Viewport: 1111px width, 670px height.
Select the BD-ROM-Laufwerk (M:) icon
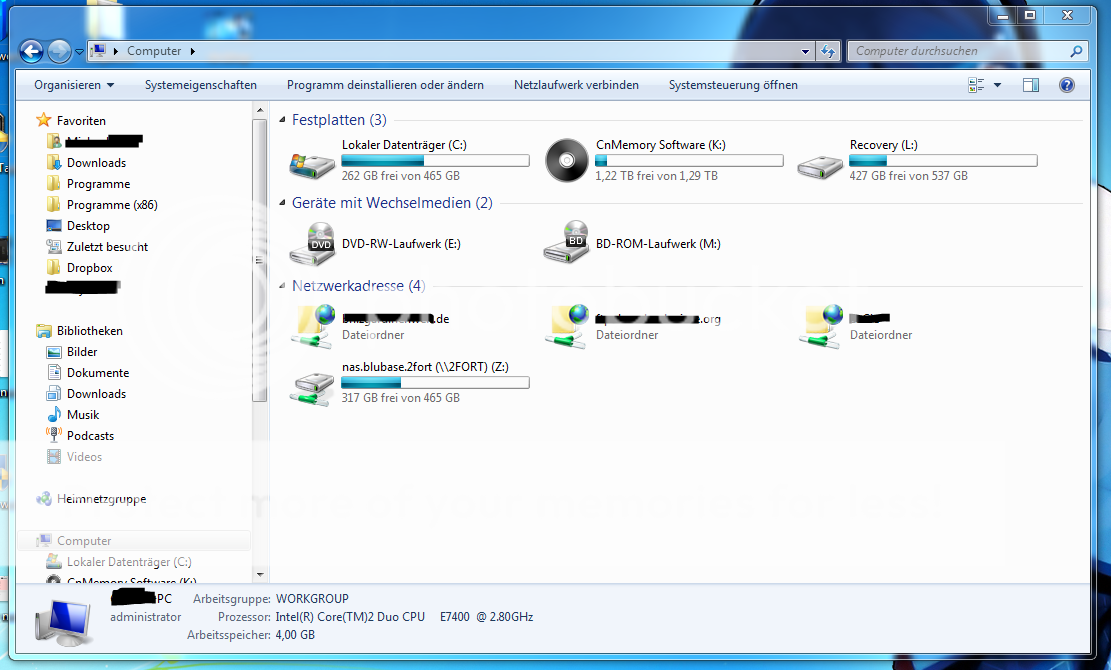(x=566, y=244)
